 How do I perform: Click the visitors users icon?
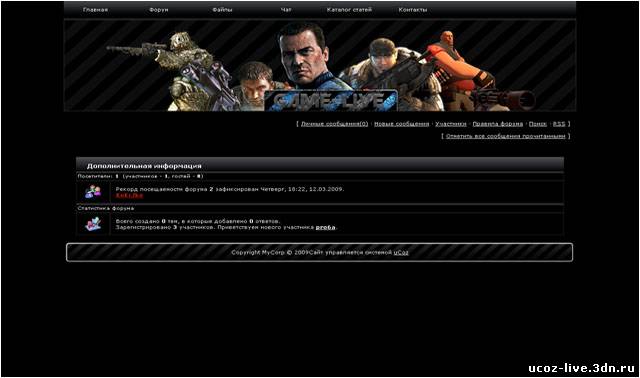tap(93, 191)
